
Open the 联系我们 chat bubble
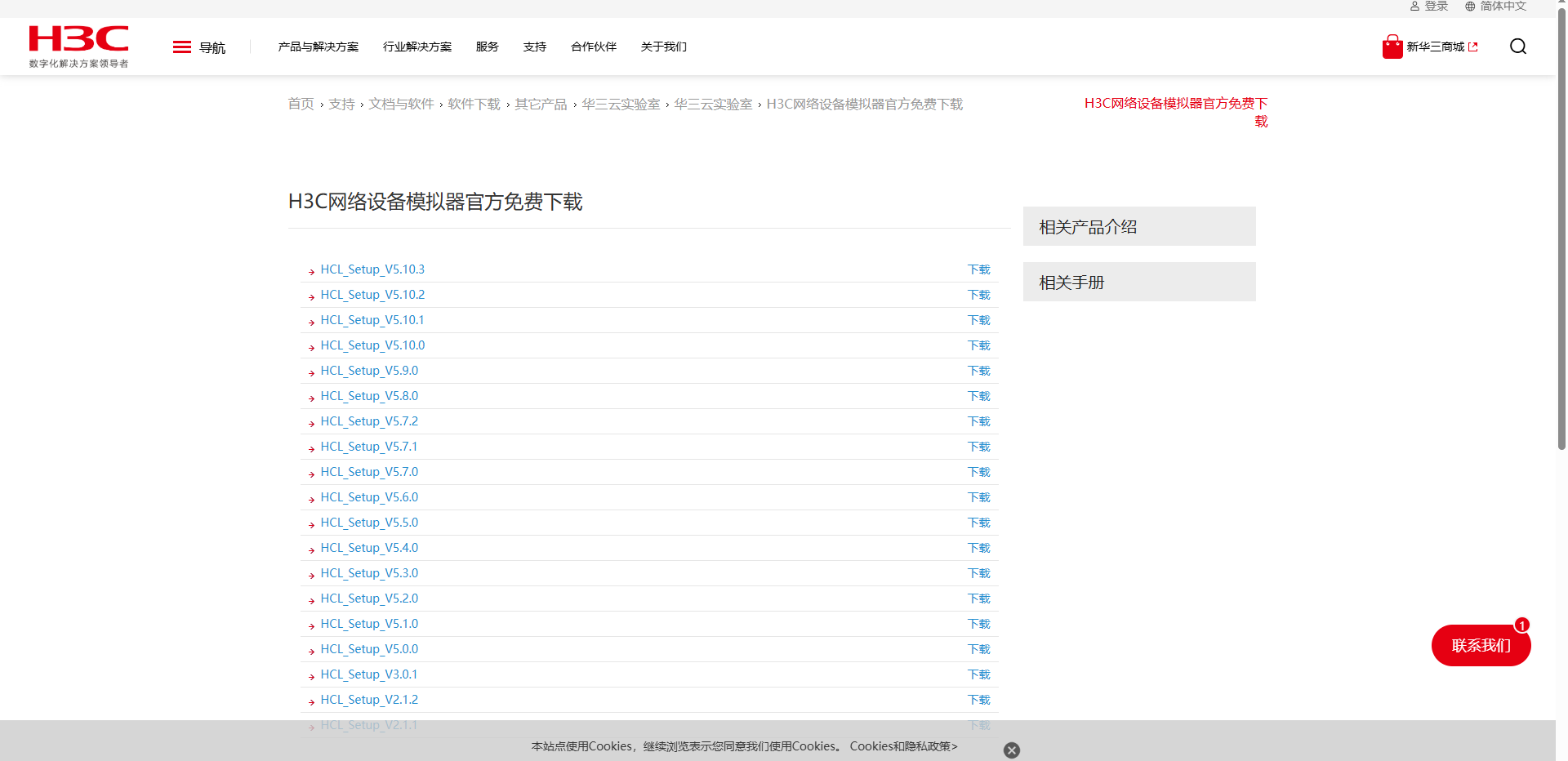[1481, 646]
